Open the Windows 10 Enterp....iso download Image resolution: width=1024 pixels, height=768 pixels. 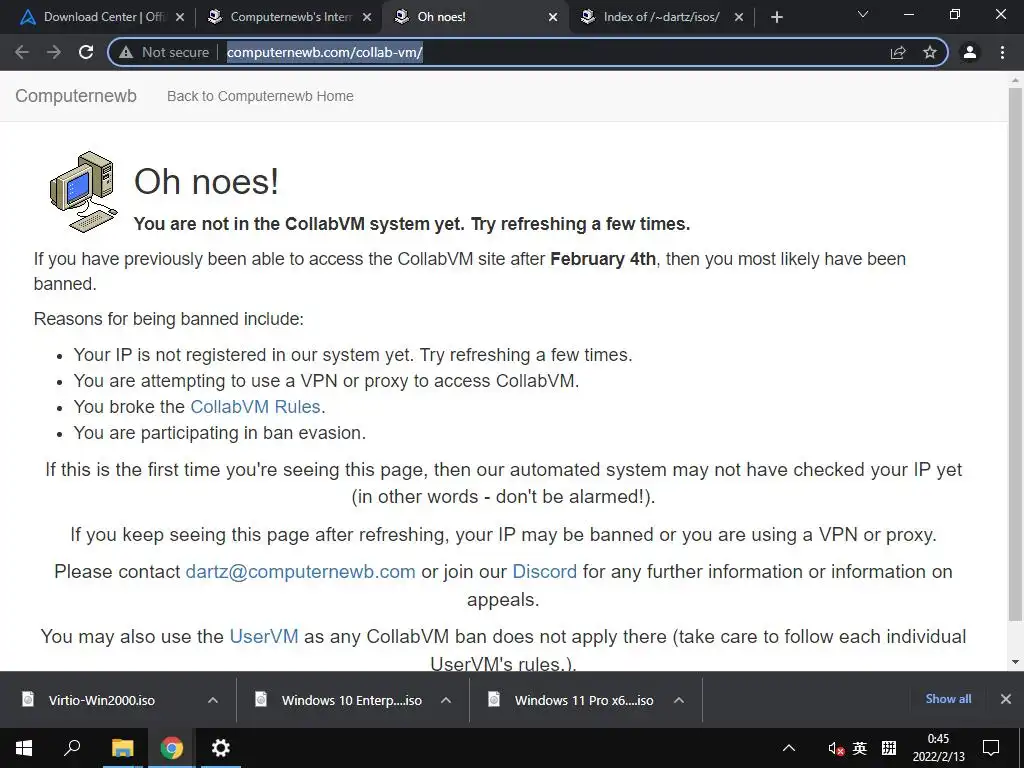tap(351, 700)
